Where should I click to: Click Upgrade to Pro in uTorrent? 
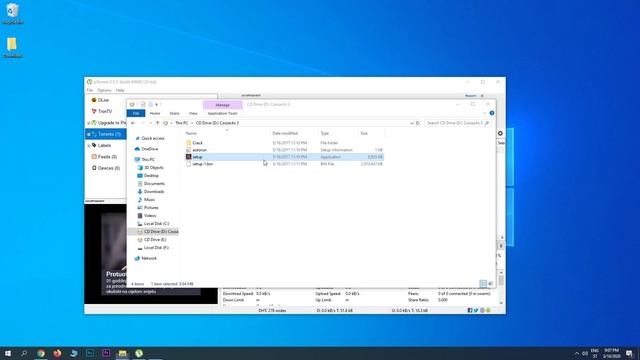point(108,122)
